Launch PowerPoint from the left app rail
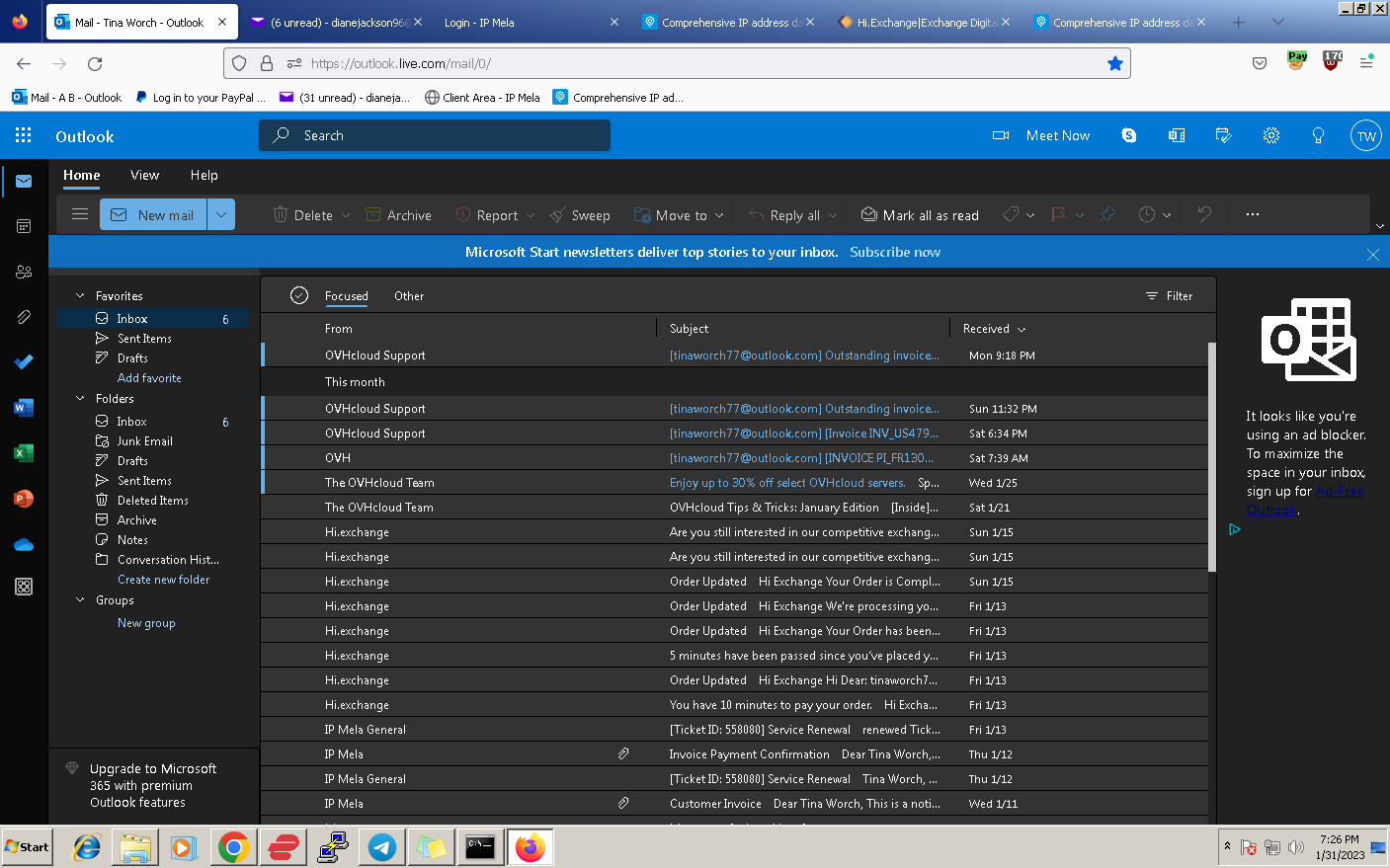The image size is (1390, 868). coord(24,499)
